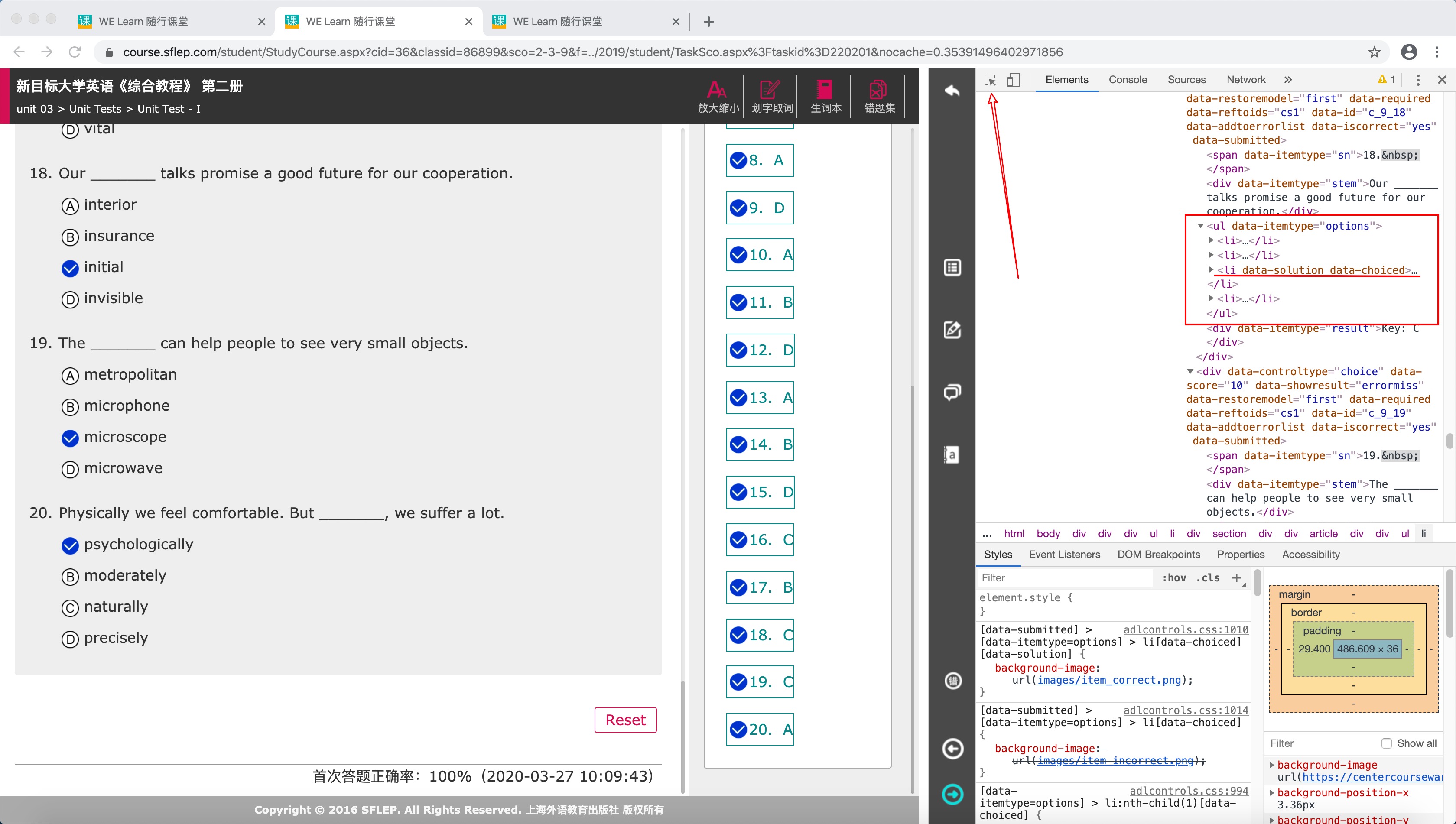The height and width of the screenshot is (824, 1456).
Task: Open the list panel icon in the sidebar
Action: [x=952, y=267]
